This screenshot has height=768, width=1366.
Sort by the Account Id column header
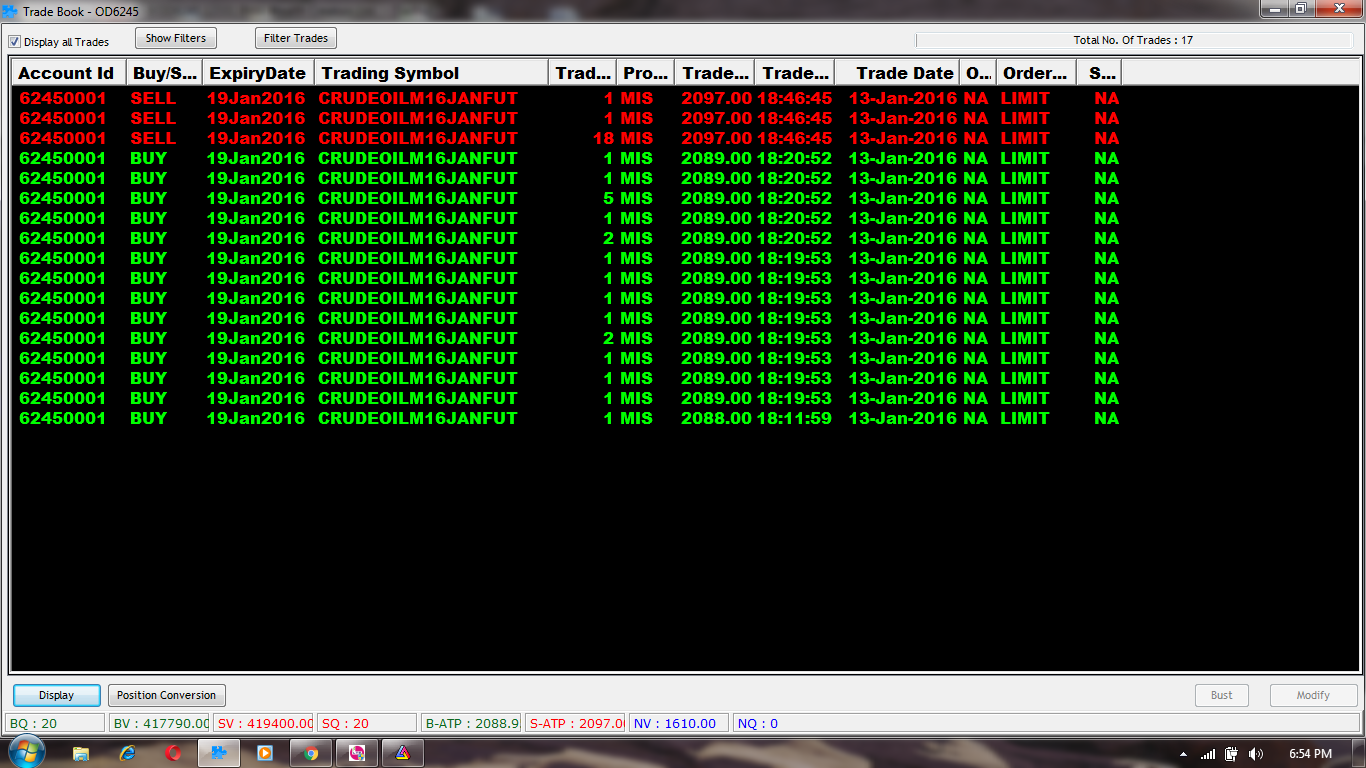[x=67, y=73]
